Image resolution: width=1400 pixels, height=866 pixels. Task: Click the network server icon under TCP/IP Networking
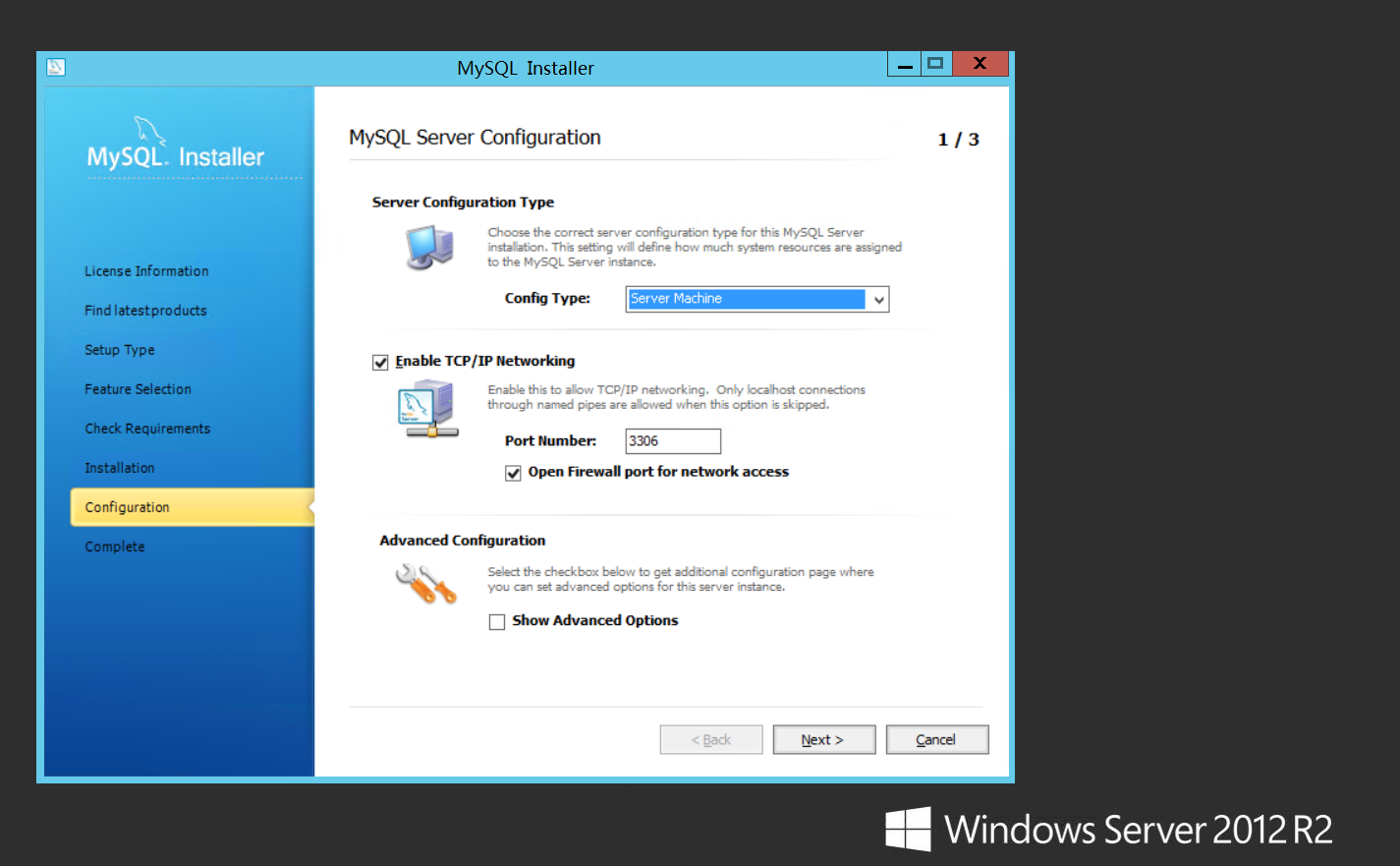click(x=428, y=409)
